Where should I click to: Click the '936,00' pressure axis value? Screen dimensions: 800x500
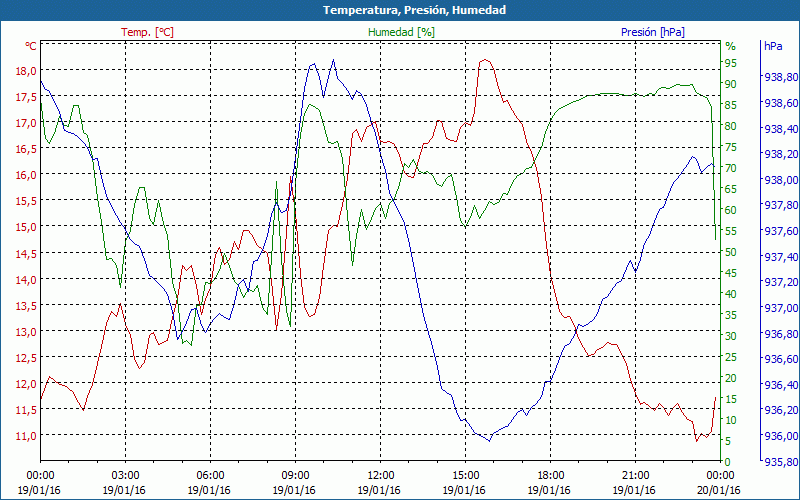point(781,436)
